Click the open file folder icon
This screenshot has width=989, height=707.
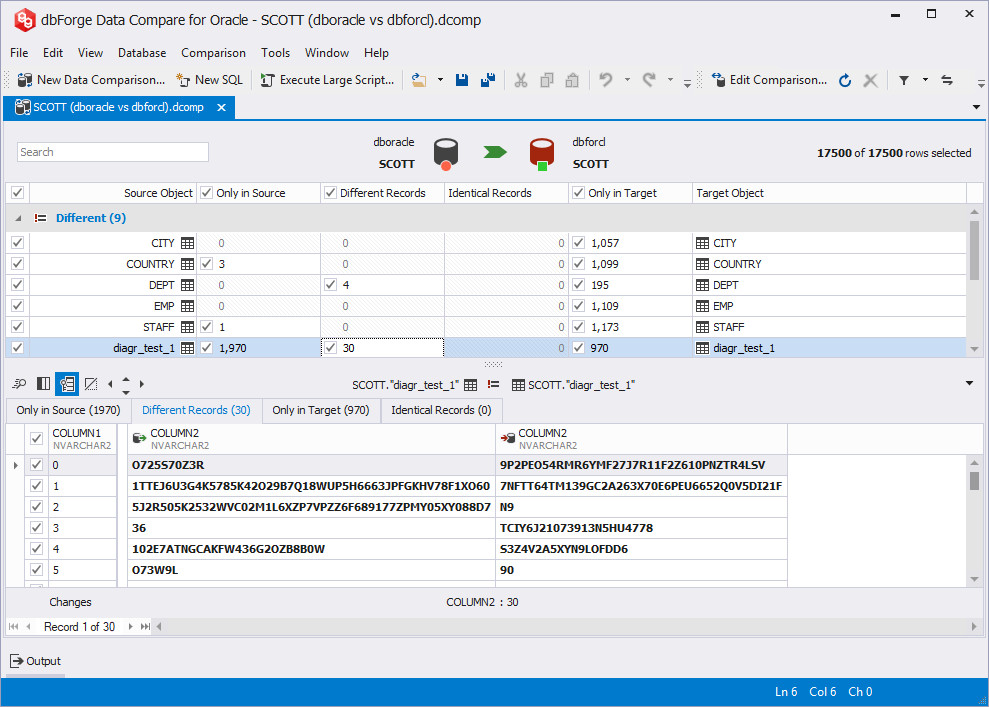click(419, 80)
